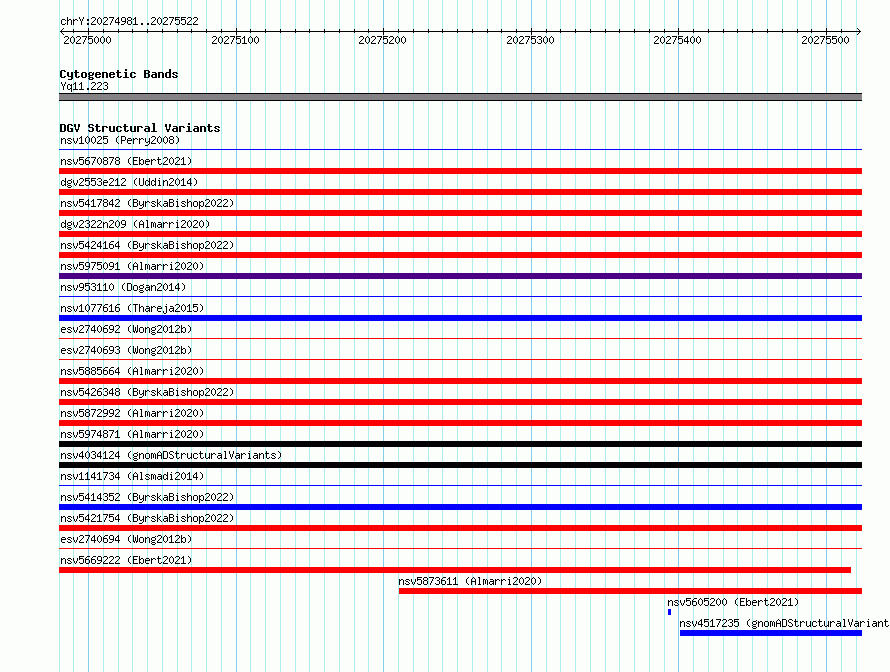Open esv2740693 (Wong2012b) label
Screen dimensions: 890x672
point(126,350)
